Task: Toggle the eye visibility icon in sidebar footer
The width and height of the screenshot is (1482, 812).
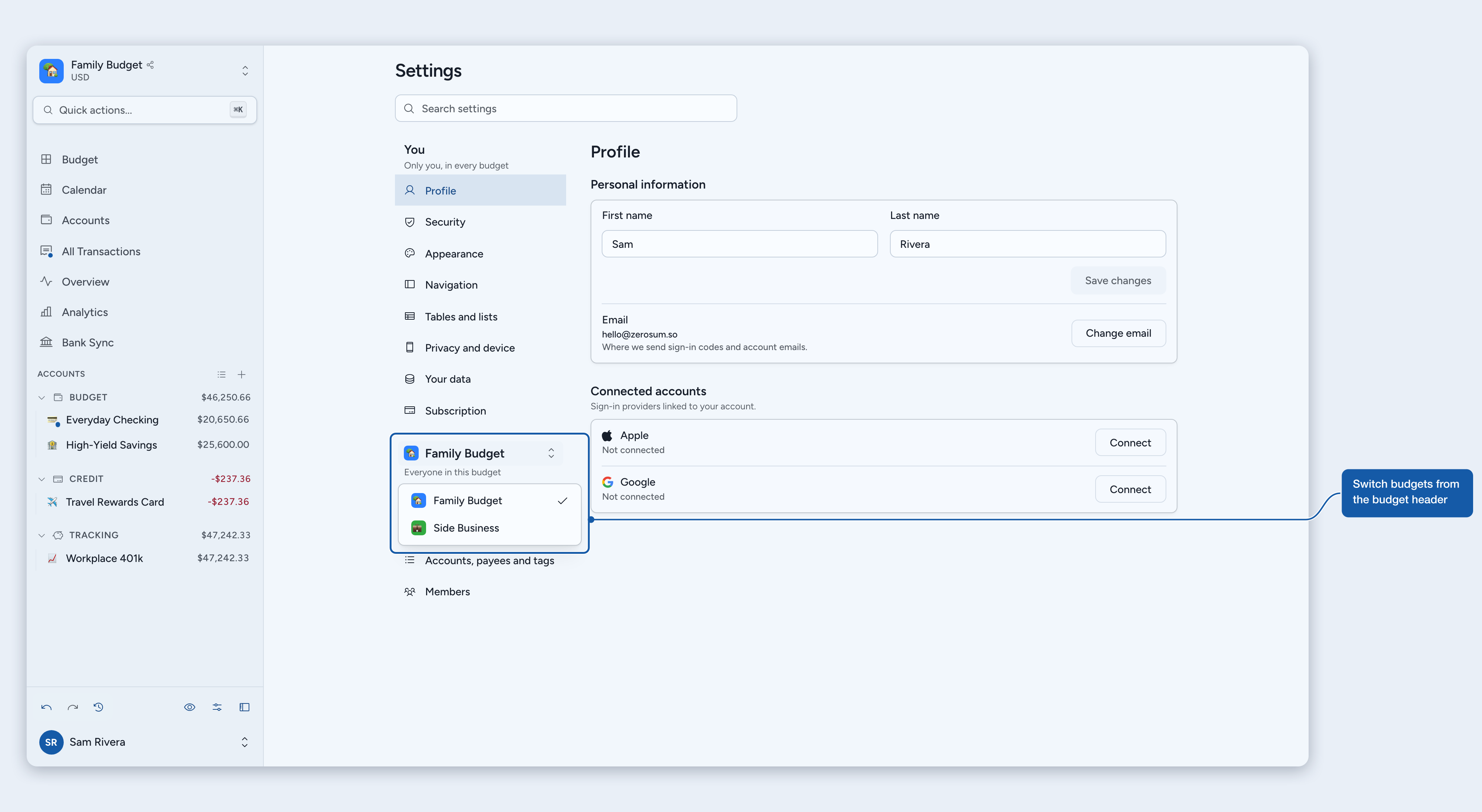Action: (x=189, y=707)
